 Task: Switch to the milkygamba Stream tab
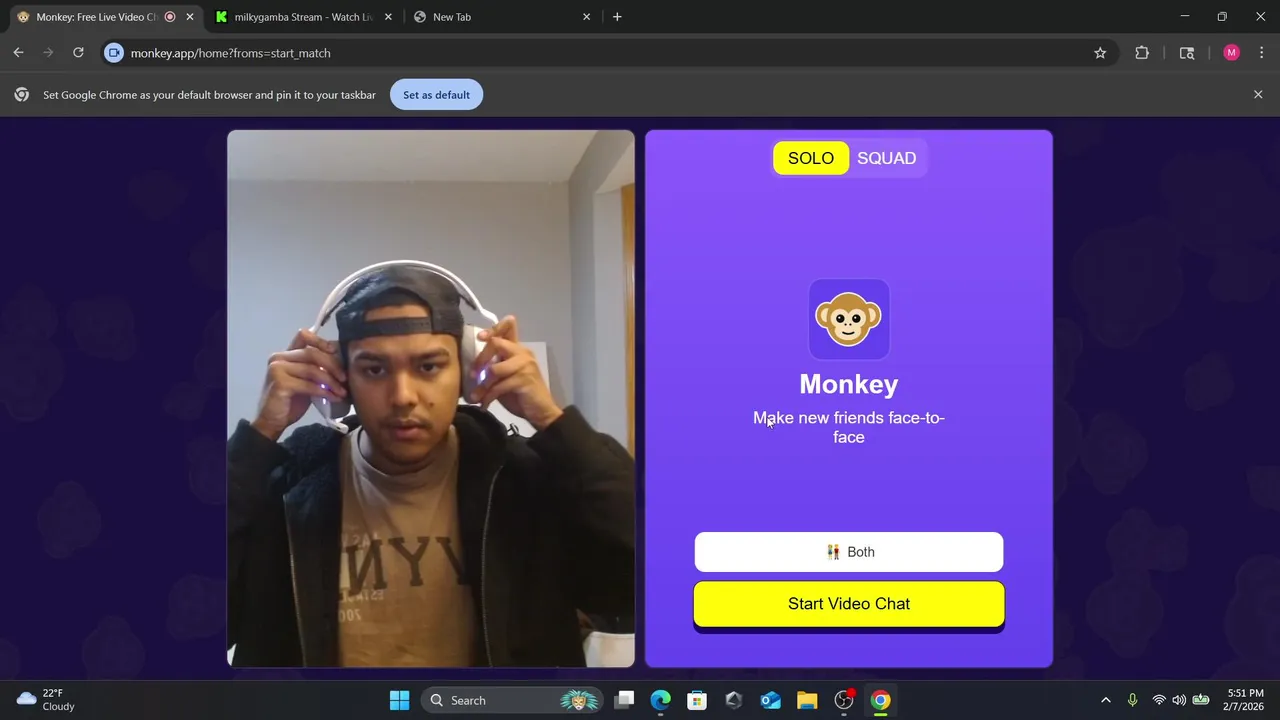click(303, 17)
